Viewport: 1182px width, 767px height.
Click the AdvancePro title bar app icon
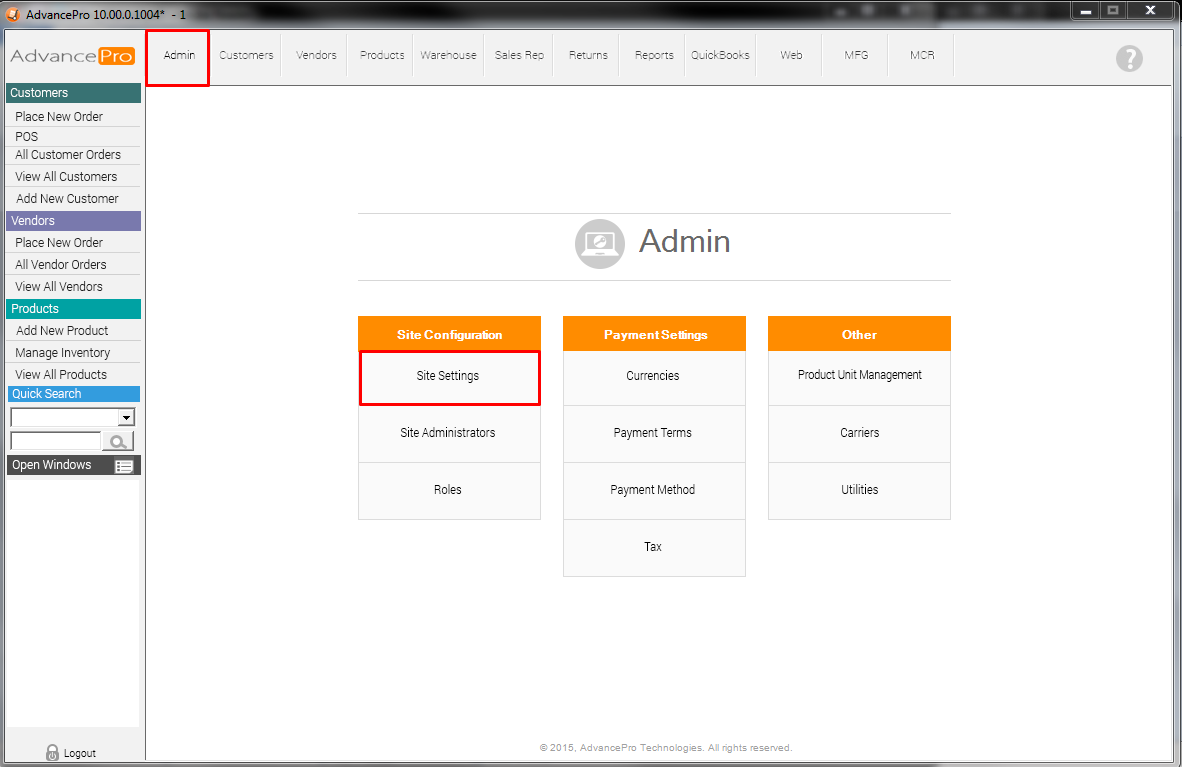tap(13, 14)
